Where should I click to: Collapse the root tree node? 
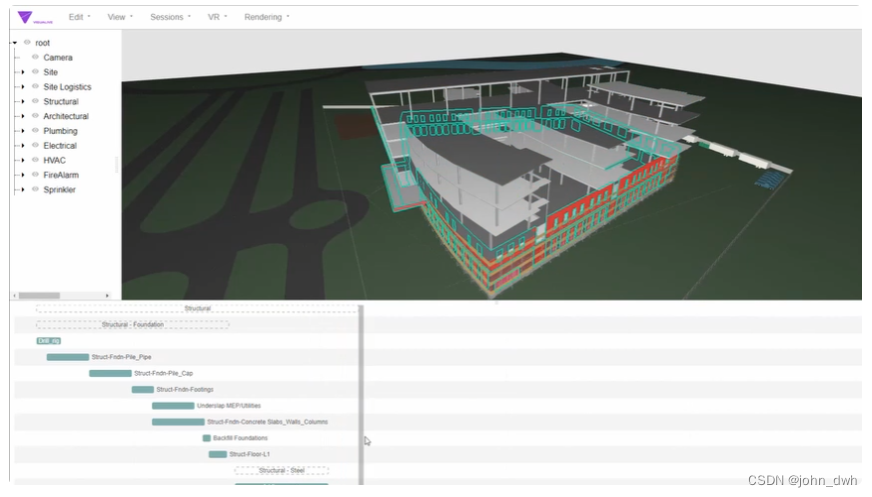[14, 43]
